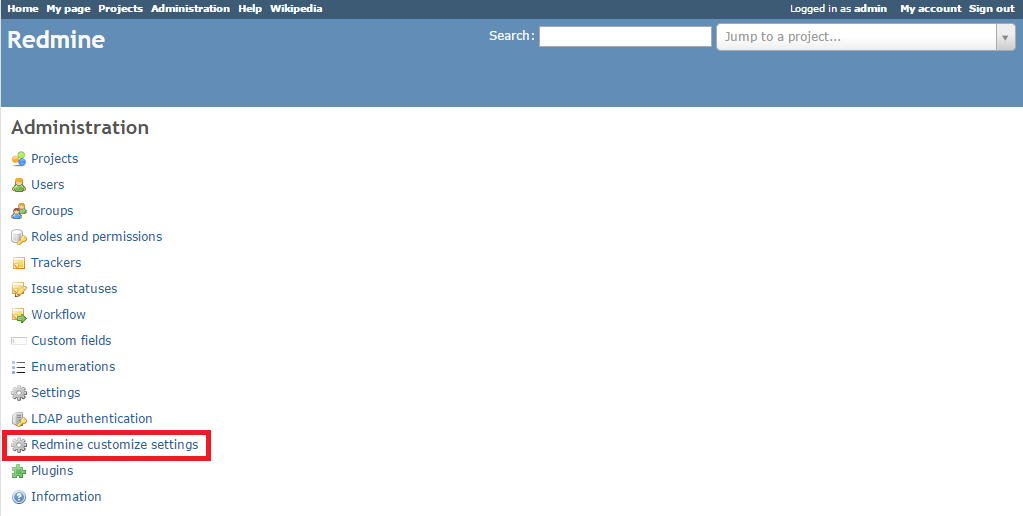Viewport: 1023px width, 516px height.
Task: Click the project dropdown arrow button
Action: coord(1005,37)
